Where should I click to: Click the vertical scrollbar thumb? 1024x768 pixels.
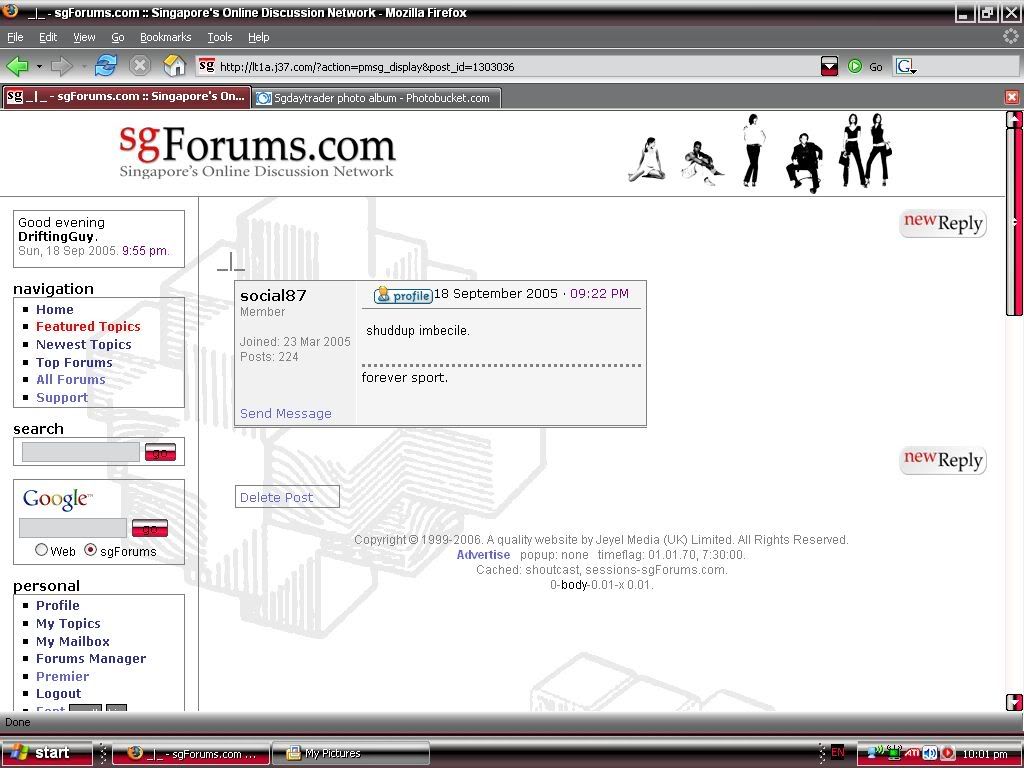pyautogui.click(x=1014, y=222)
